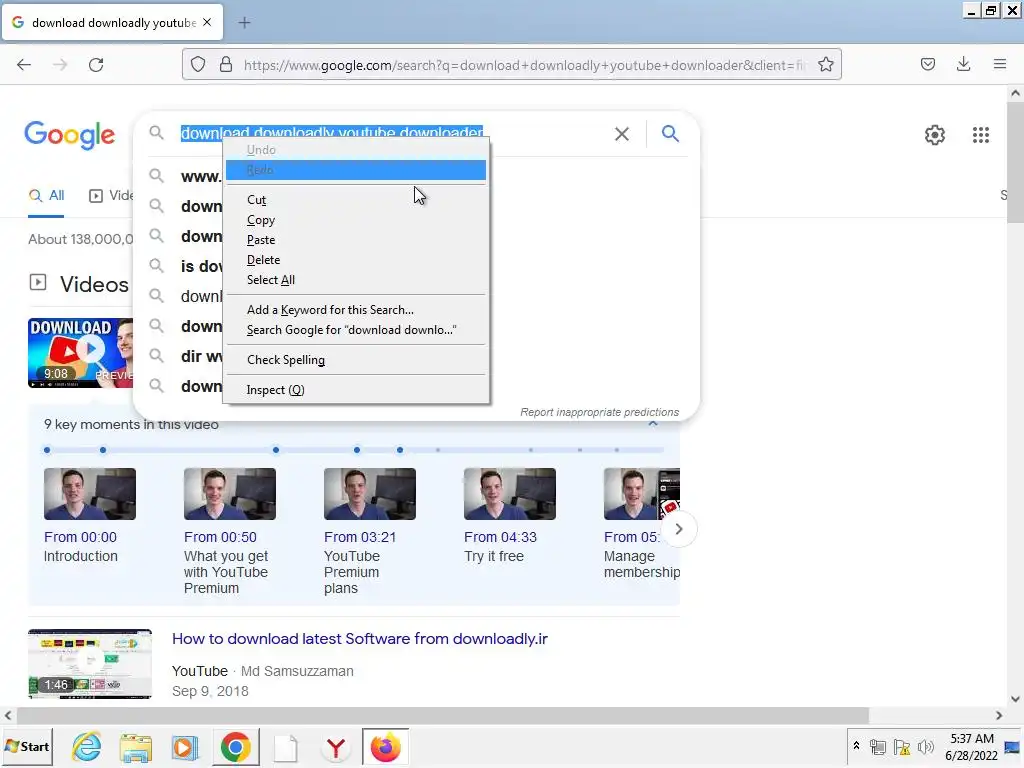The image size is (1024, 768).
Task: Choose Cut from the context menu
Action: 356,200
